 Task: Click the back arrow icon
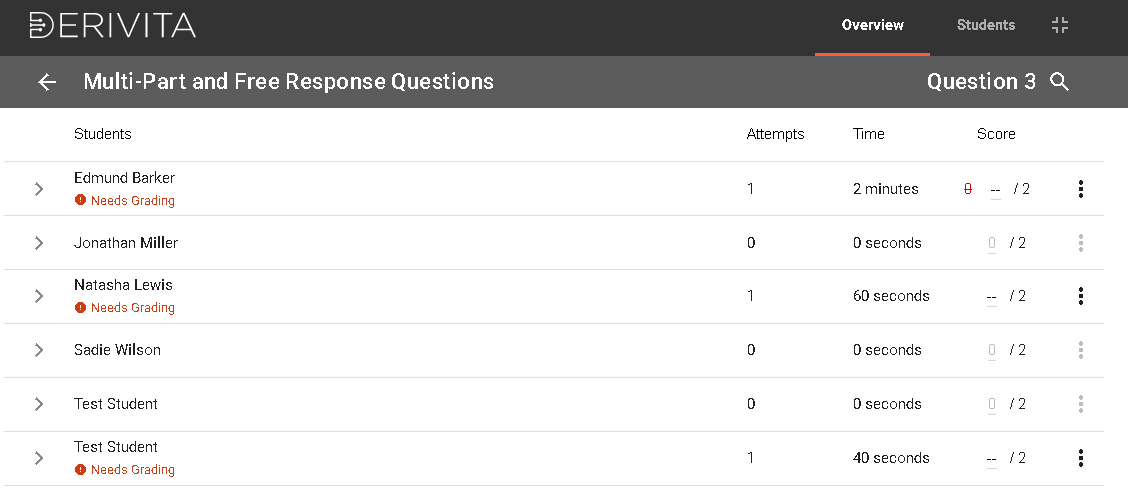(47, 82)
